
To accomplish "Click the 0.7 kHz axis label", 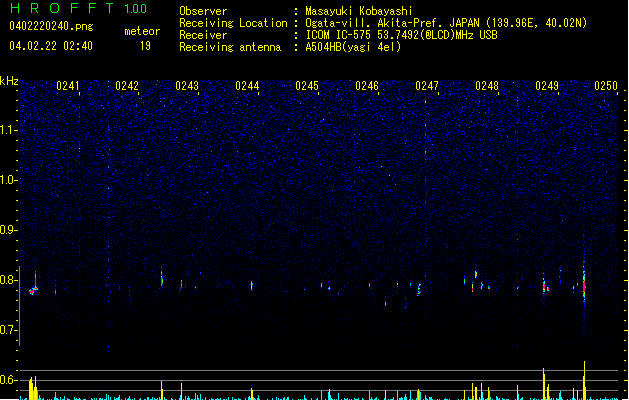I will coord(8,330).
